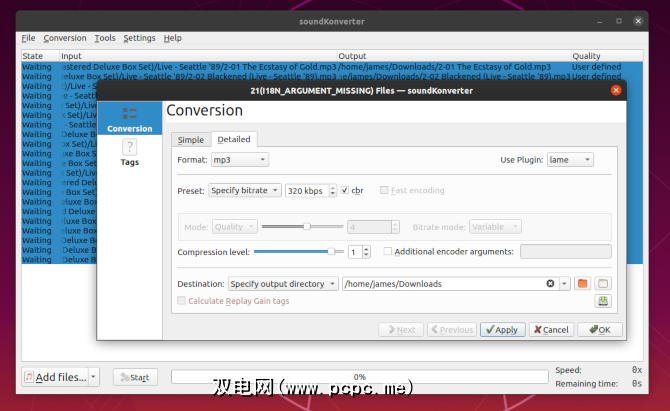Click the Apply button
The image size is (670, 411).
click(502, 330)
